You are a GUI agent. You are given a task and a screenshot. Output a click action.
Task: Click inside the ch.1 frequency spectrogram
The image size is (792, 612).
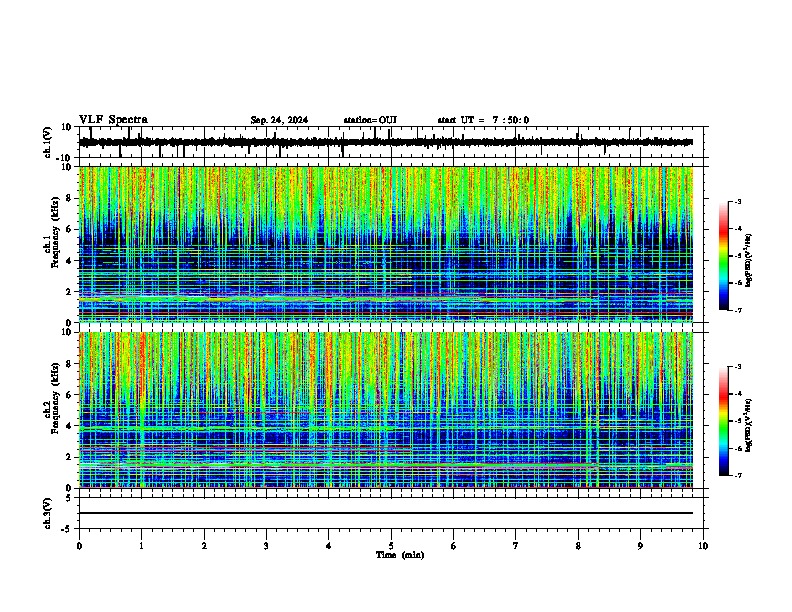pos(385,244)
